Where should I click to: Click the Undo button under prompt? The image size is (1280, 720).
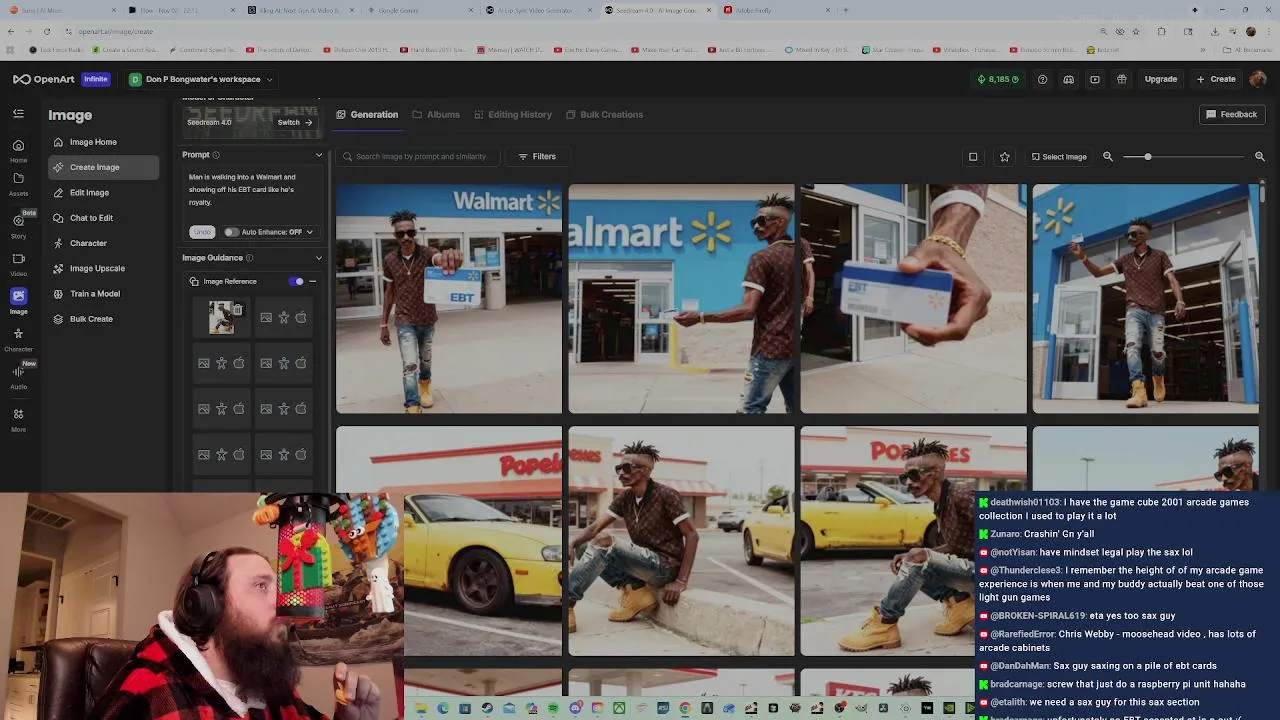(x=202, y=232)
